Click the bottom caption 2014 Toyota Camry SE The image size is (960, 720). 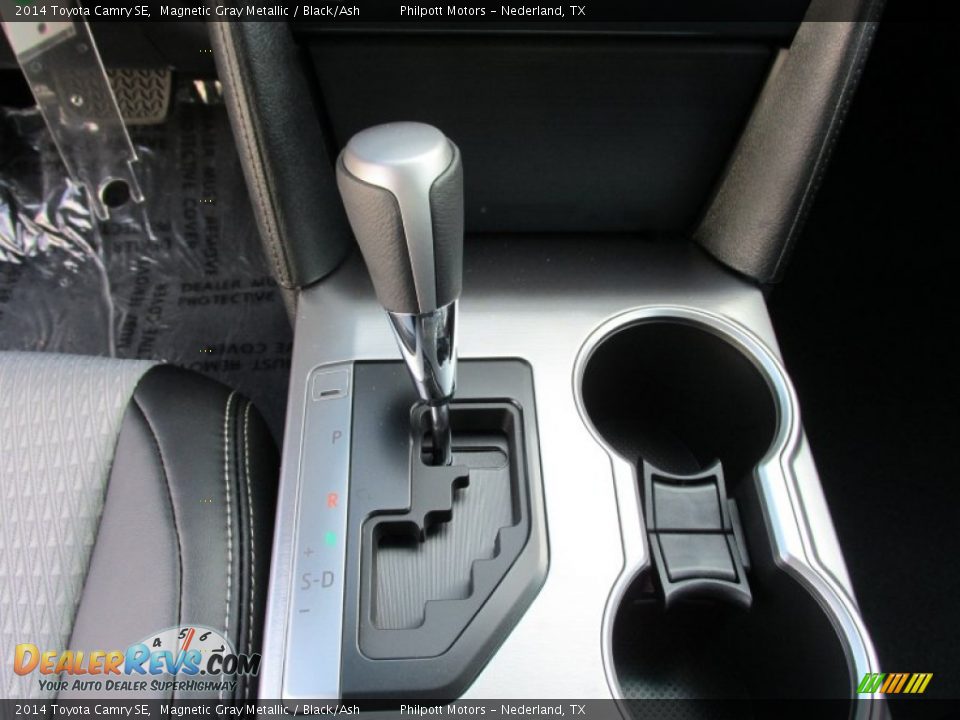pos(80,708)
